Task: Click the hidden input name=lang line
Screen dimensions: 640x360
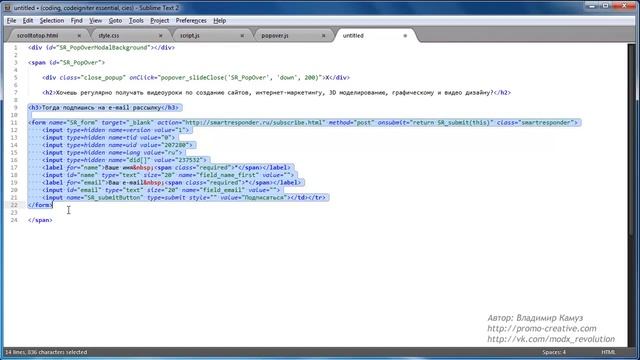Action: [x=112, y=152]
